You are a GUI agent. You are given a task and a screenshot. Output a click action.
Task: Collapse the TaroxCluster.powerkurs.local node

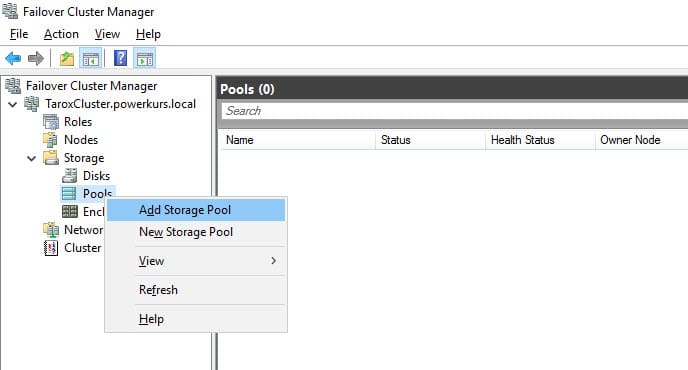pyautogui.click(x=13, y=104)
